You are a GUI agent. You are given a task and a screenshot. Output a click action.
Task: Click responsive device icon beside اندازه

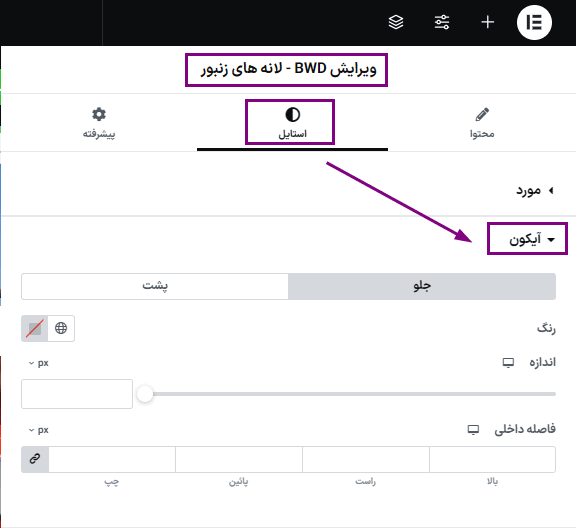(508, 363)
